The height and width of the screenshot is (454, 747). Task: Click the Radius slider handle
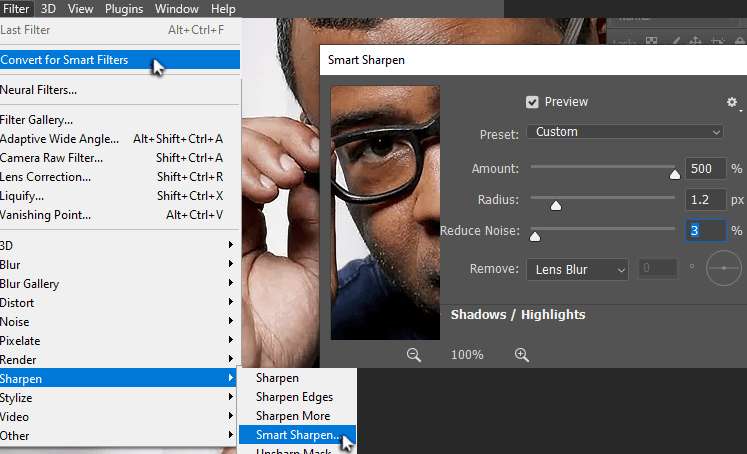(x=556, y=205)
